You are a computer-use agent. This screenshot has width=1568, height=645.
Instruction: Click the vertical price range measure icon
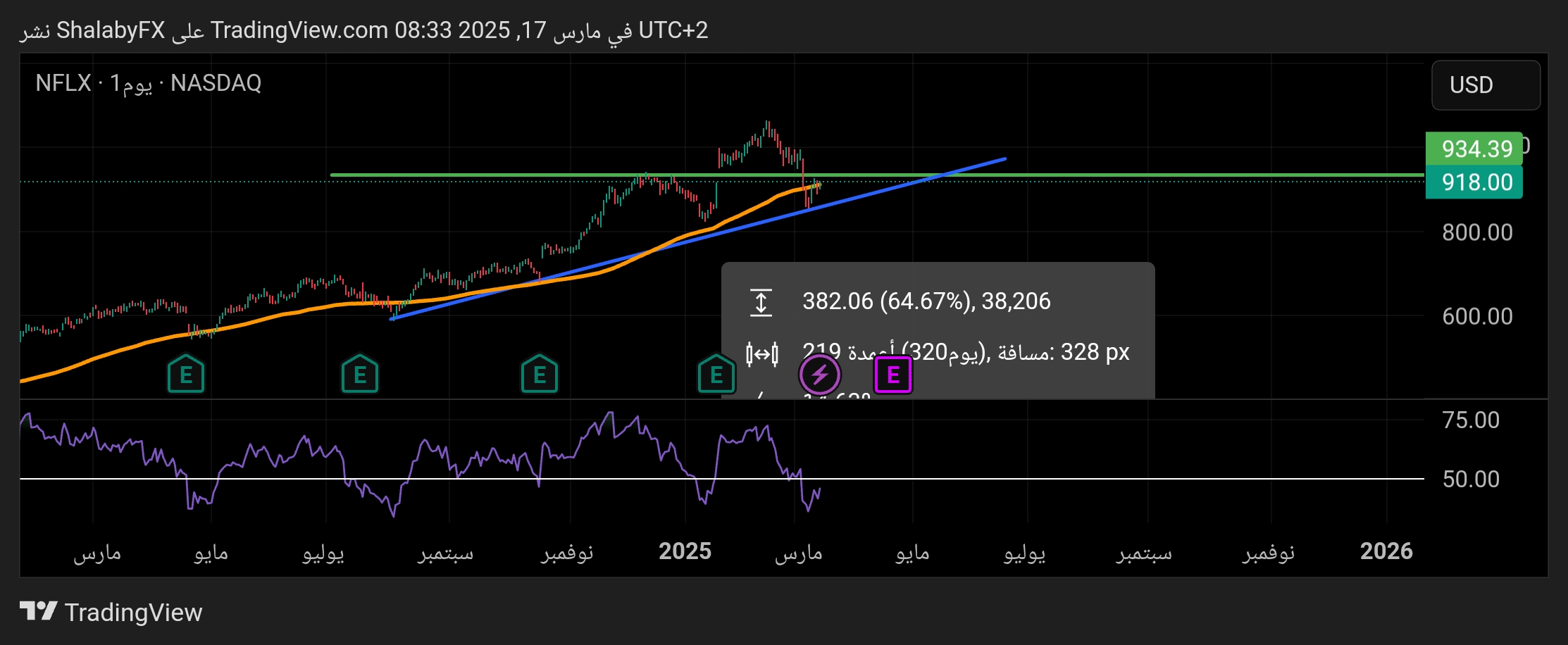coord(761,302)
